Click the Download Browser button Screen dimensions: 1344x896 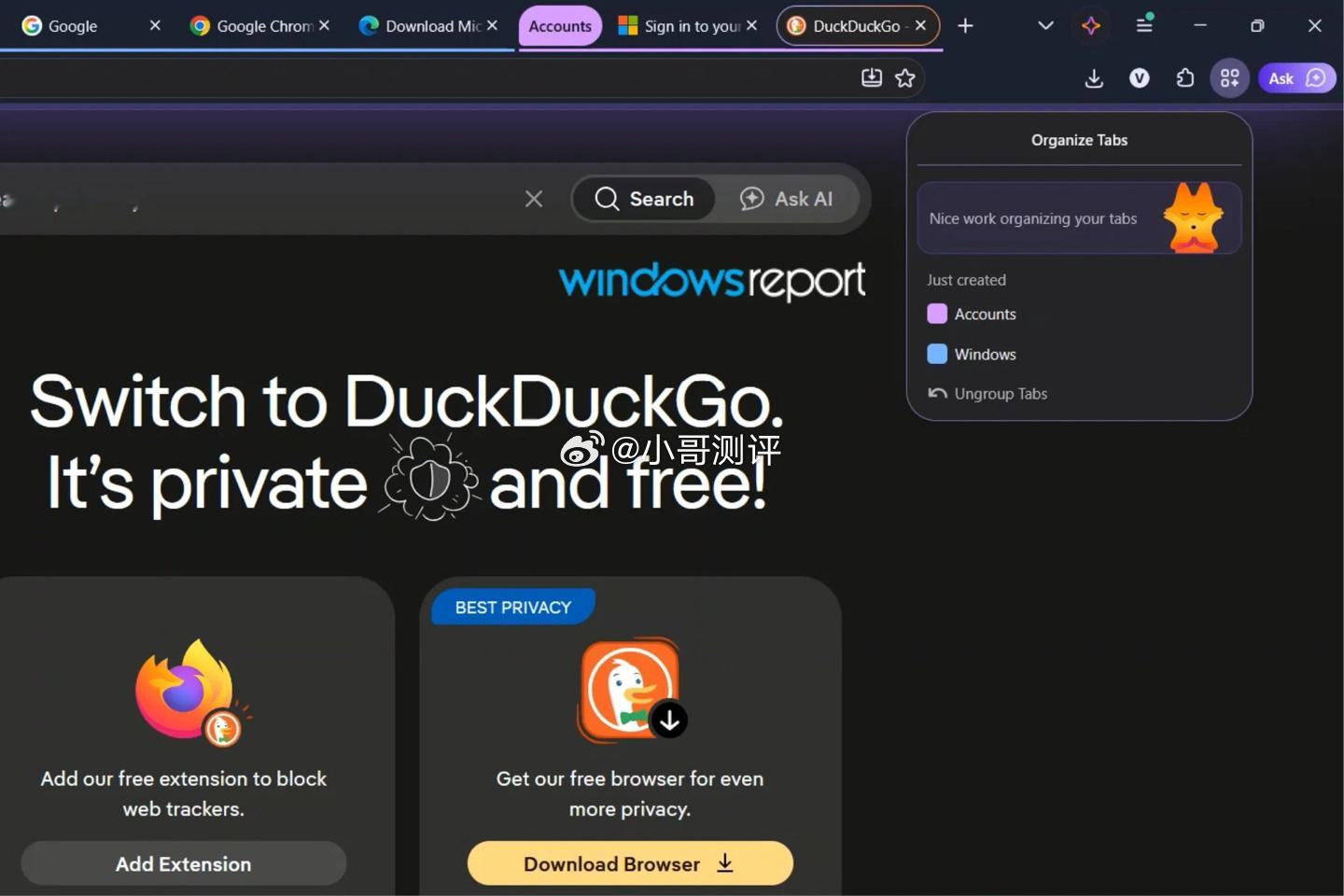630,864
